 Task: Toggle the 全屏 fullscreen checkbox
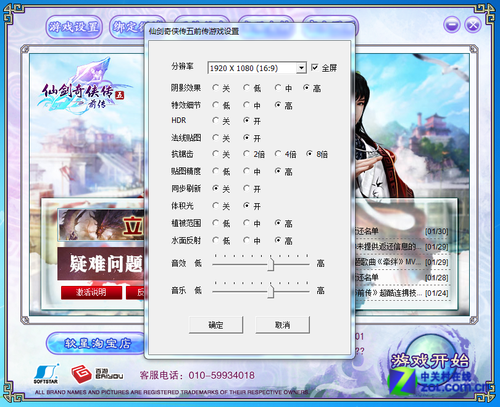coord(314,68)
